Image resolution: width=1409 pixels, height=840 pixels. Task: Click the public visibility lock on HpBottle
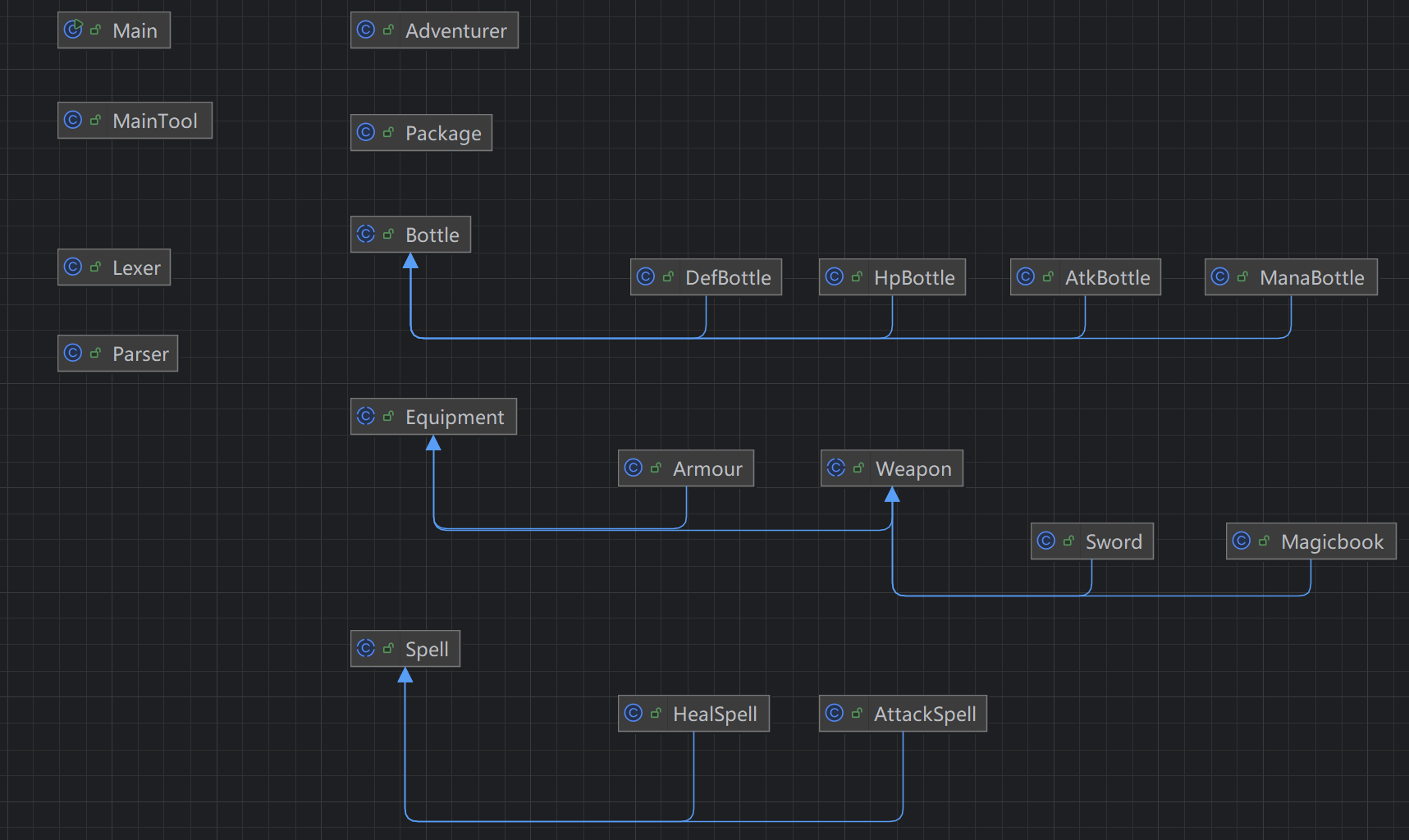858,276
